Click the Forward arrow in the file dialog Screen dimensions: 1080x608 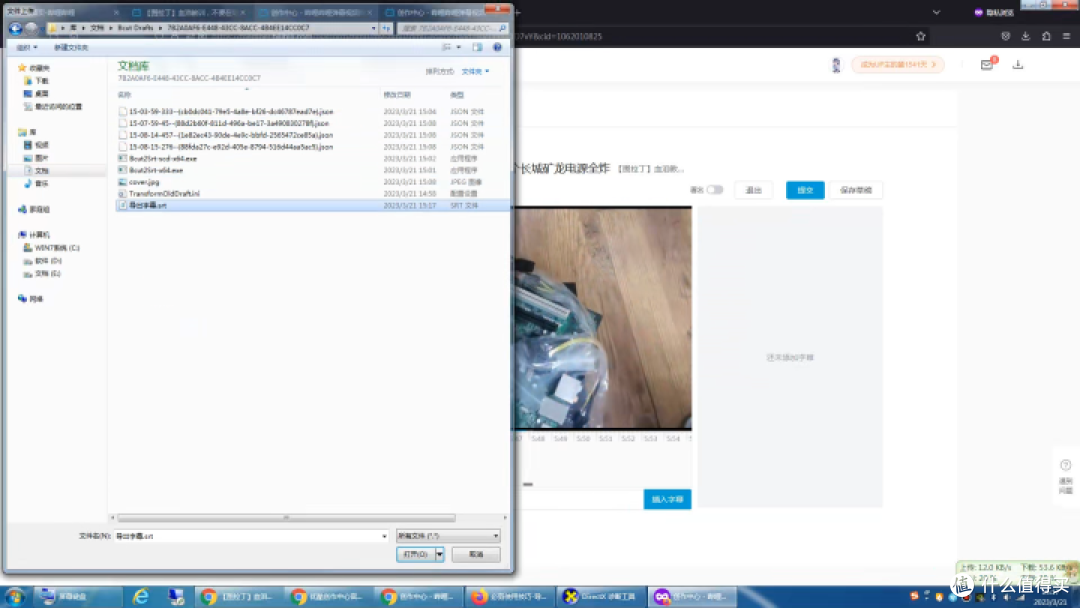31,28
